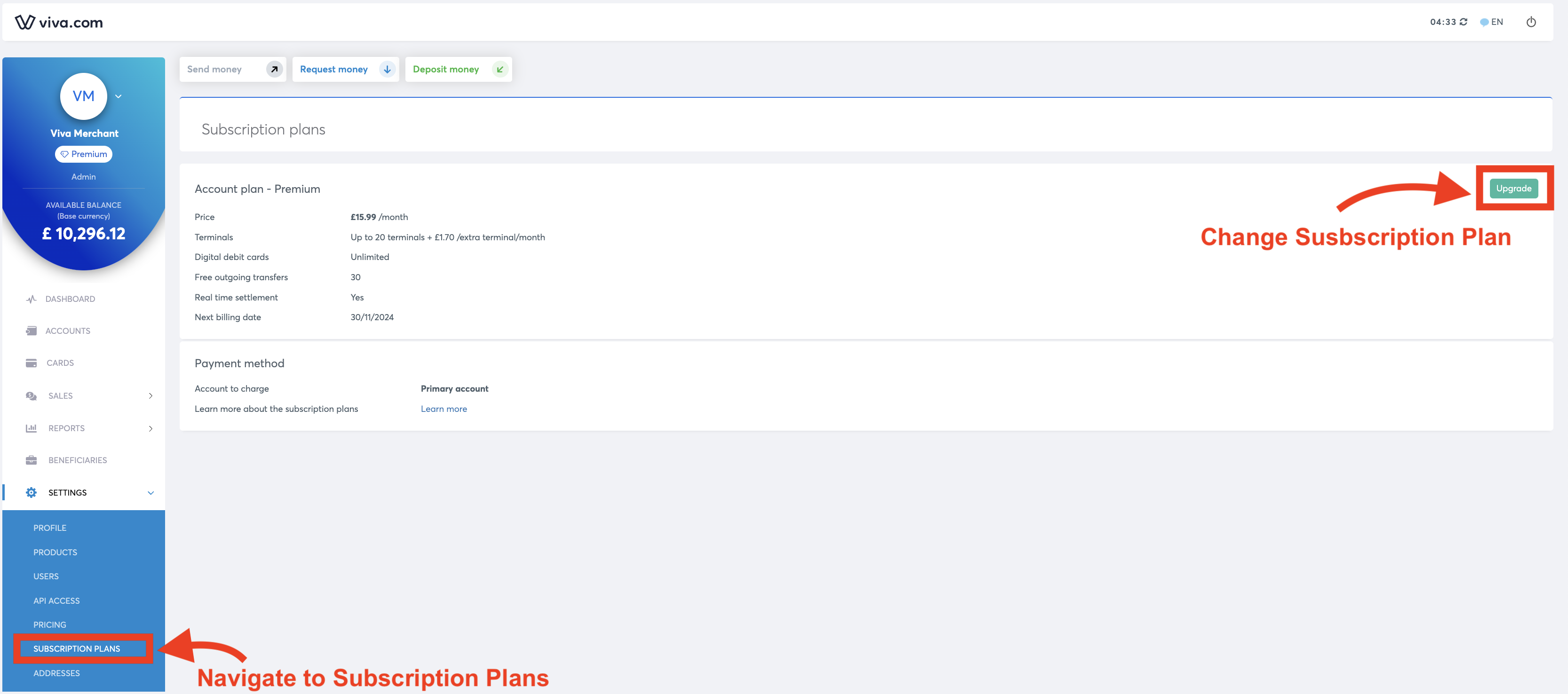Navigate to Pricing settings page
This screenshot has width=1568, height=694.
(x=50, y=624)
